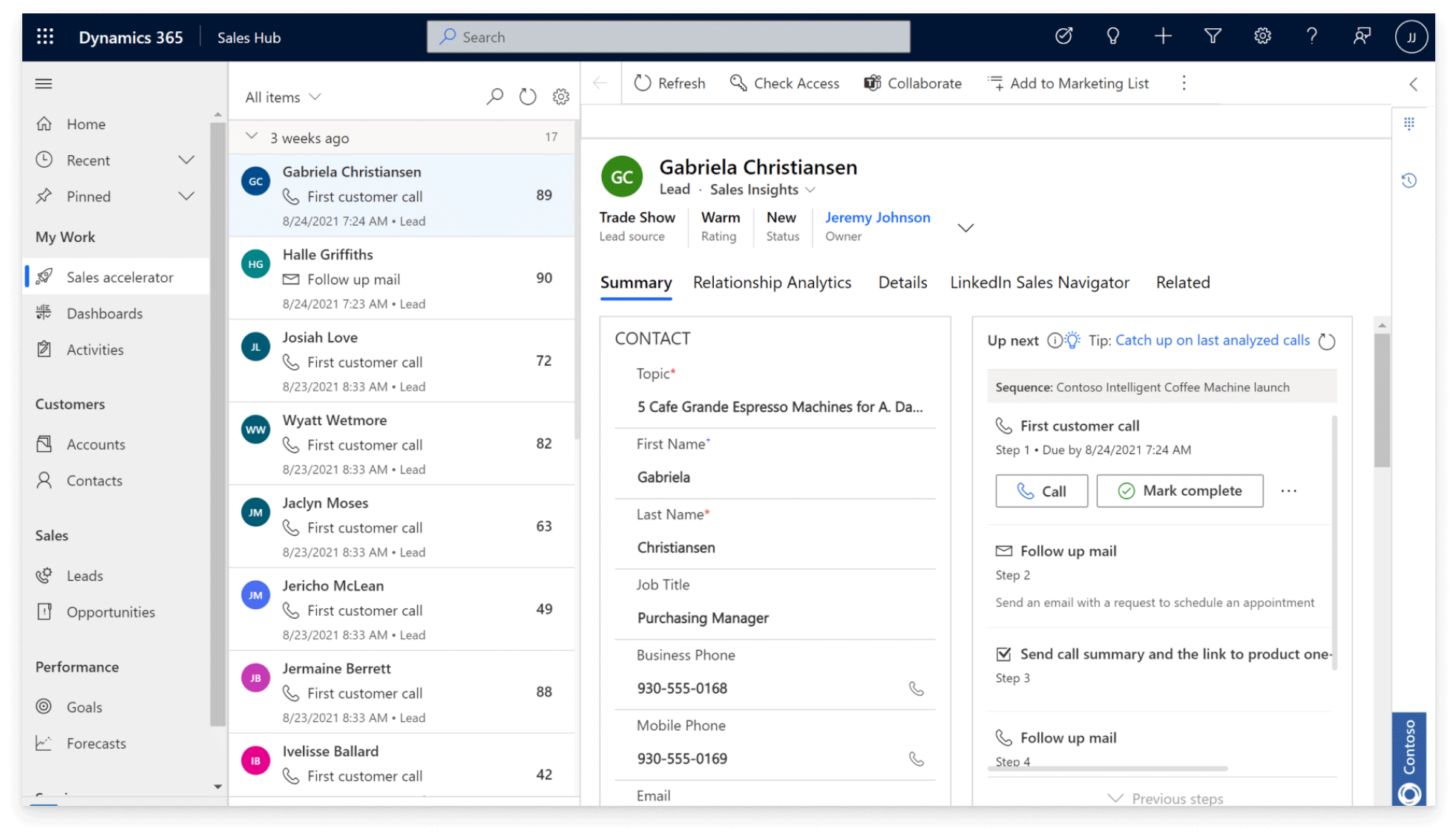Click the Up next info icon
Viewport: 1456px width, 837px height.
click(x=1054, y=341)
